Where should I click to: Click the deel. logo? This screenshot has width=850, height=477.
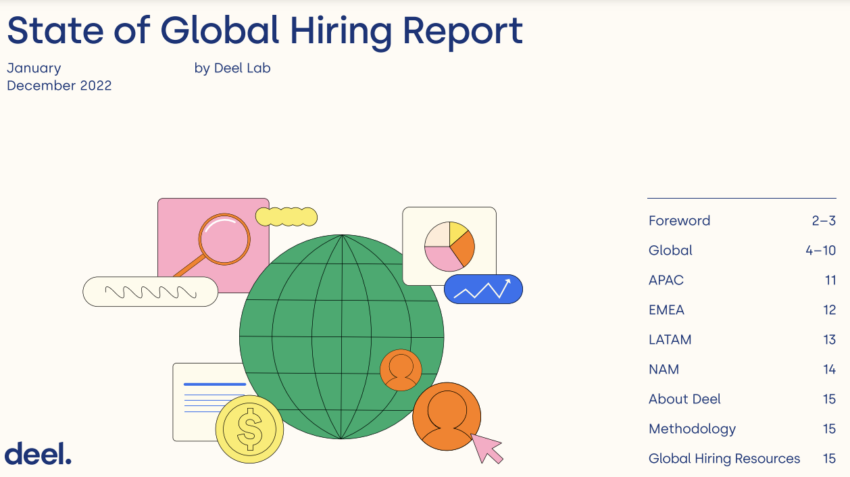pyautogui.click(x=38, y=453)
